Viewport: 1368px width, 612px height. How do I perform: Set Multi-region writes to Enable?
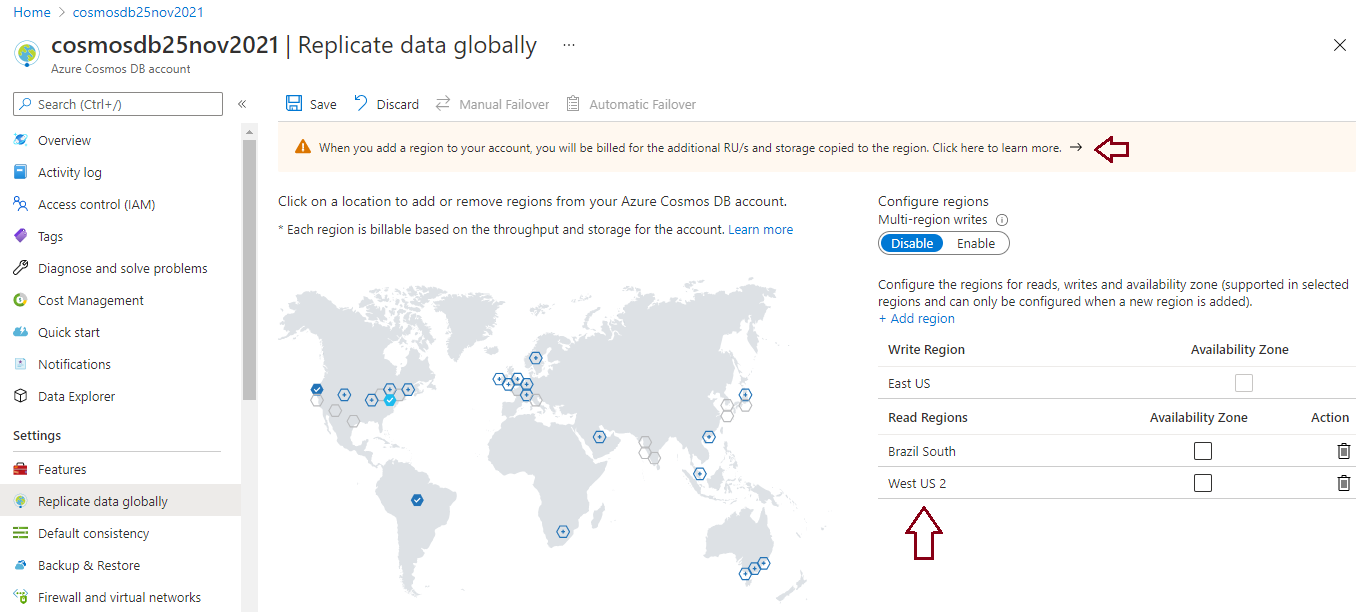point(976,243)
